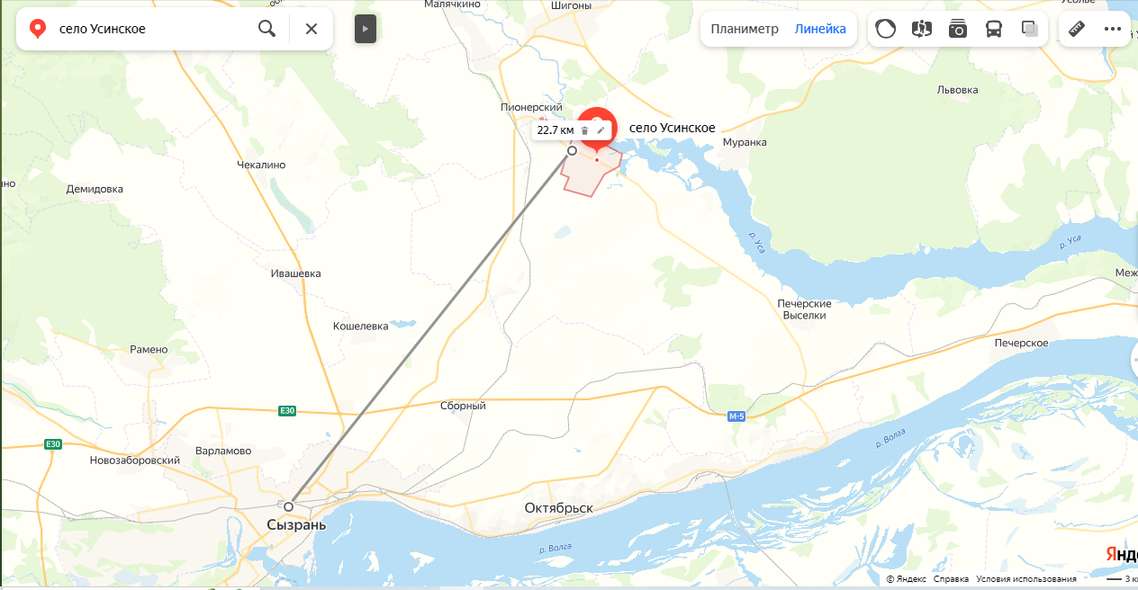The image size is (1138, 590).
Task: Delete the 22.7 км measurement via trash icon
Action: point(585,131)
